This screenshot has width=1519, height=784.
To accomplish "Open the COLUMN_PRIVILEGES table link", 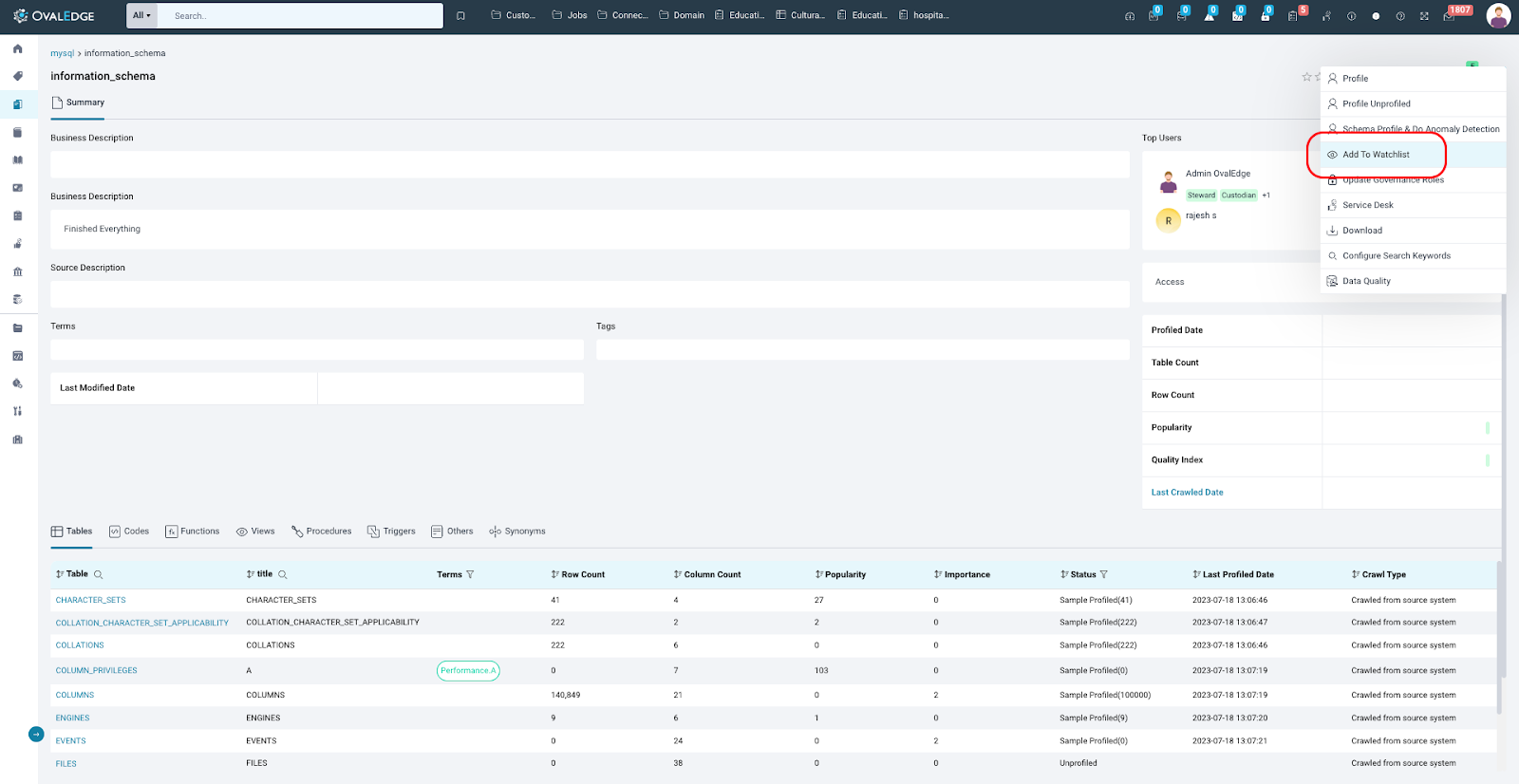I will [x=96, y=671].
